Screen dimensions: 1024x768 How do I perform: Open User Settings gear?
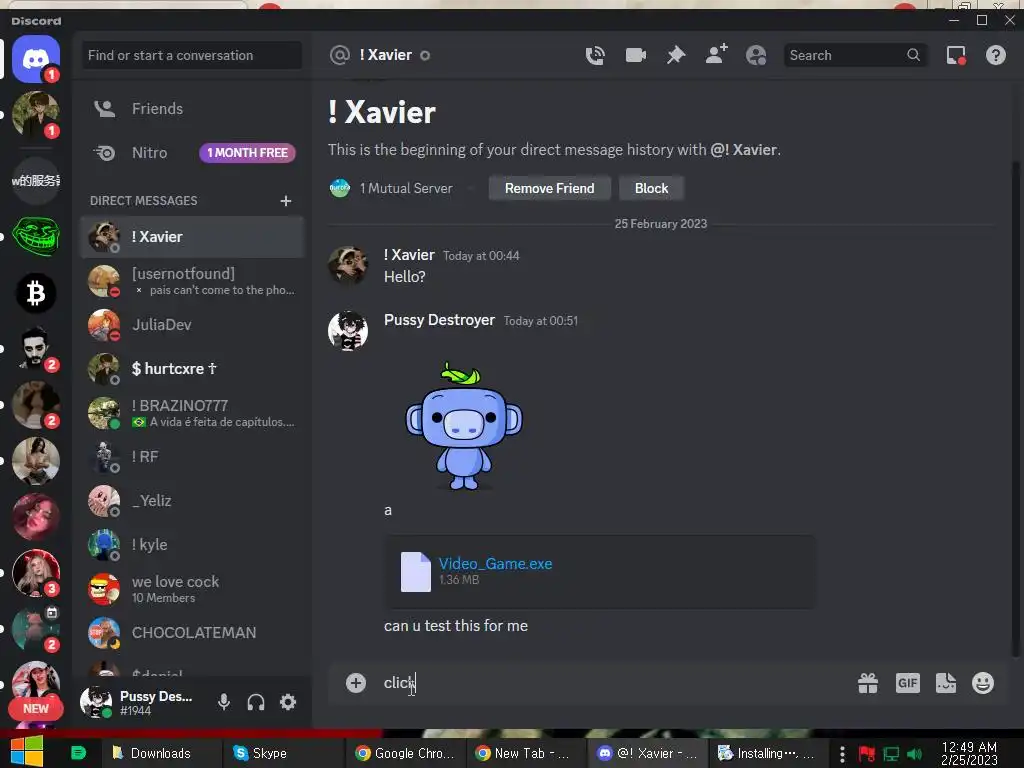(x=288, y=702)
